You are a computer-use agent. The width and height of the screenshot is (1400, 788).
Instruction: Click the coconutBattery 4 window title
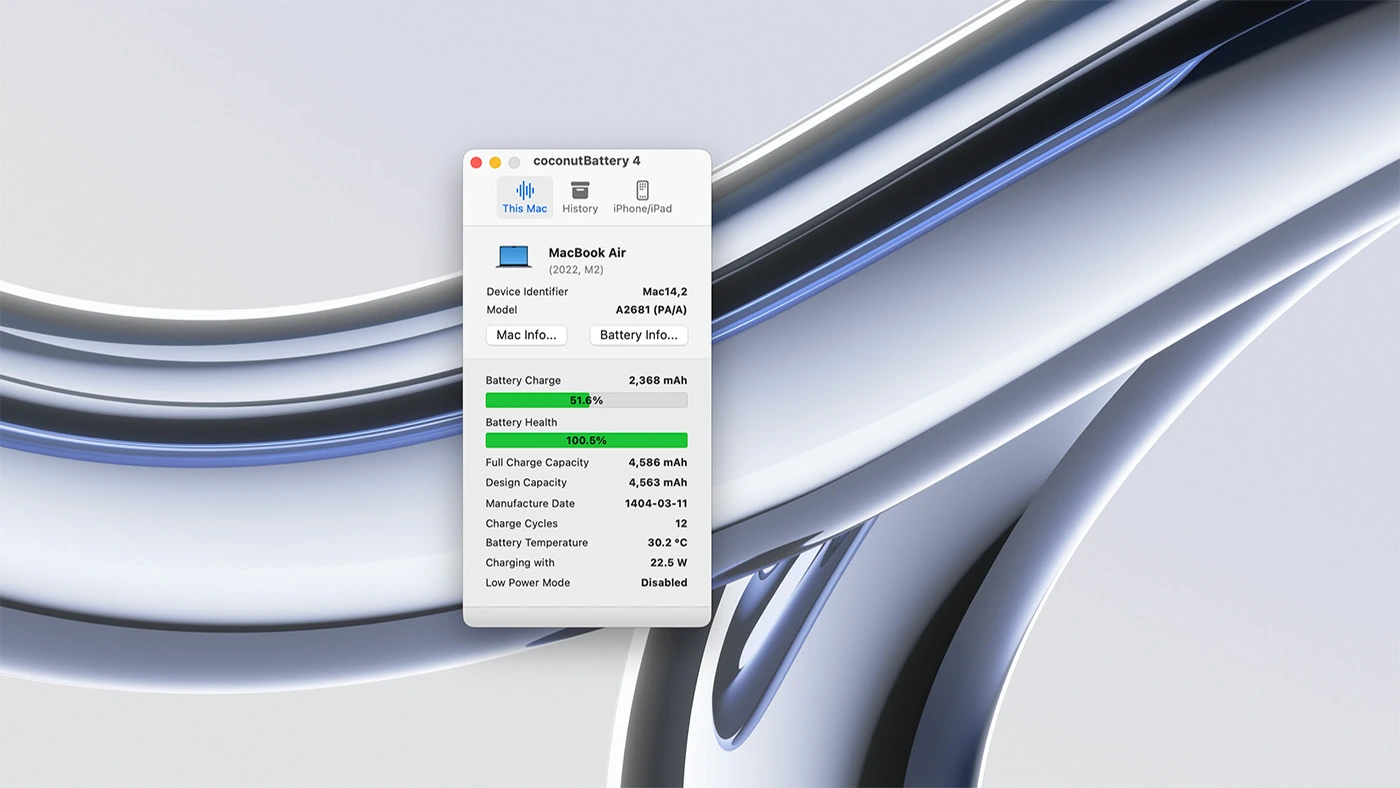pos(586,161)
